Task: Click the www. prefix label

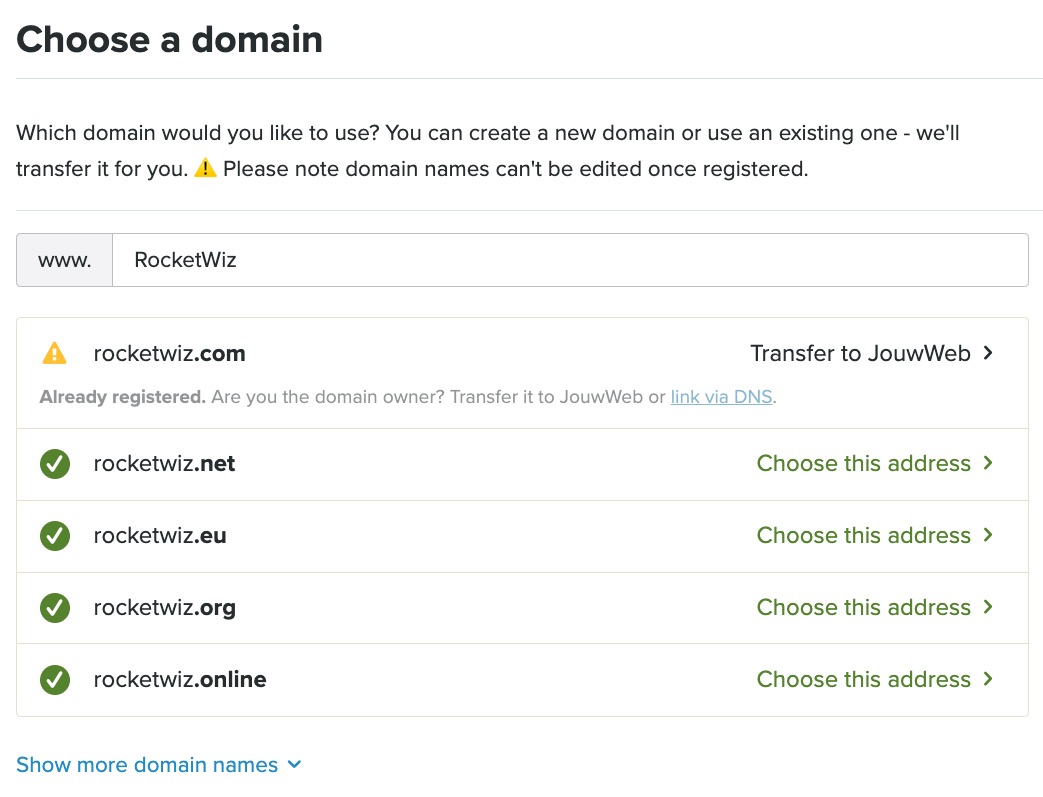Action: pos(65,260)
